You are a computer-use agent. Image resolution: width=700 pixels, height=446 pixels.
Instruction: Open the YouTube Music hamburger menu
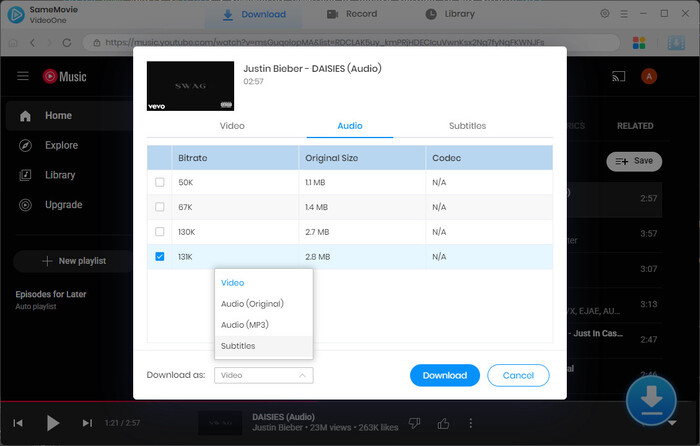click(23, 76)
